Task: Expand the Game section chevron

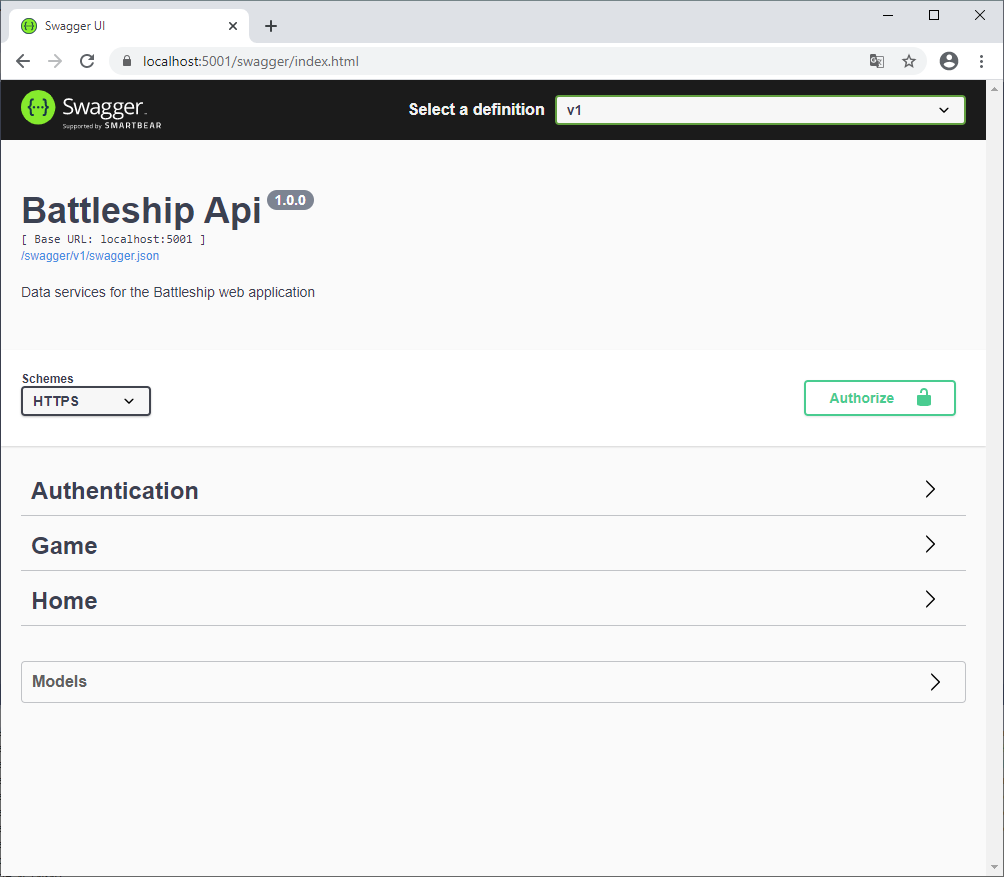Action: (x=930, y=545)
